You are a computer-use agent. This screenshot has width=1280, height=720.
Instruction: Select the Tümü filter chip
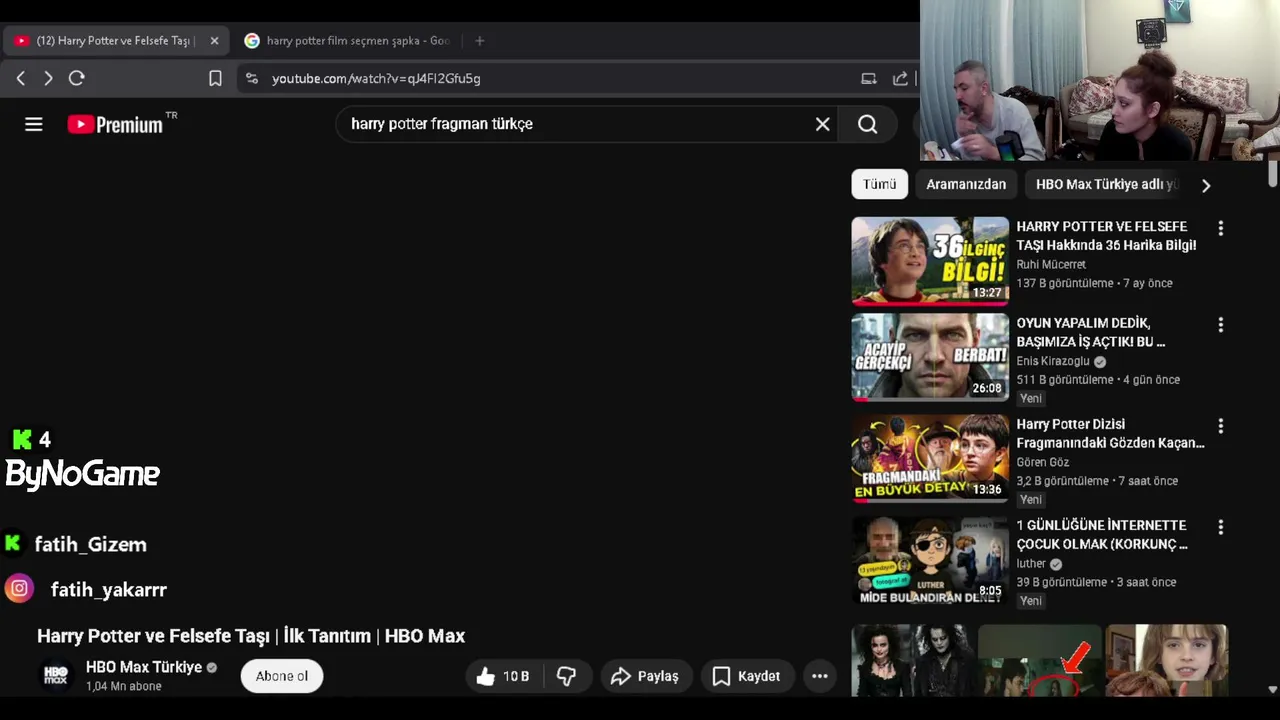click(x=880, y=184)
